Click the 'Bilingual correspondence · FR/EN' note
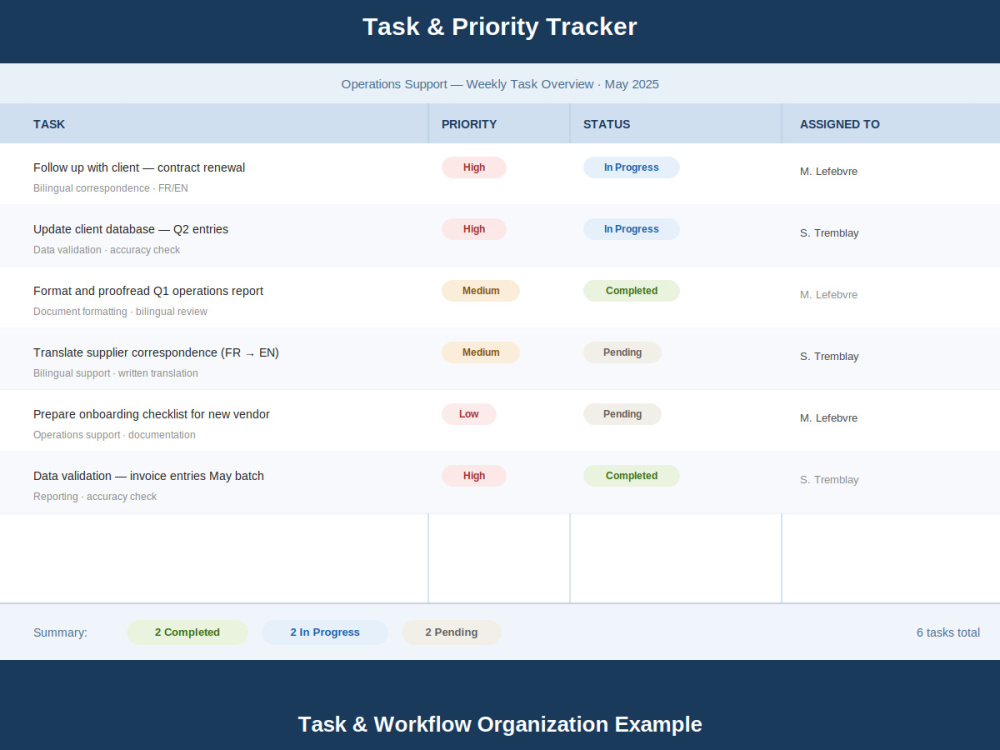This screenshot has height=750, width=1000. (x=110, y=188)
